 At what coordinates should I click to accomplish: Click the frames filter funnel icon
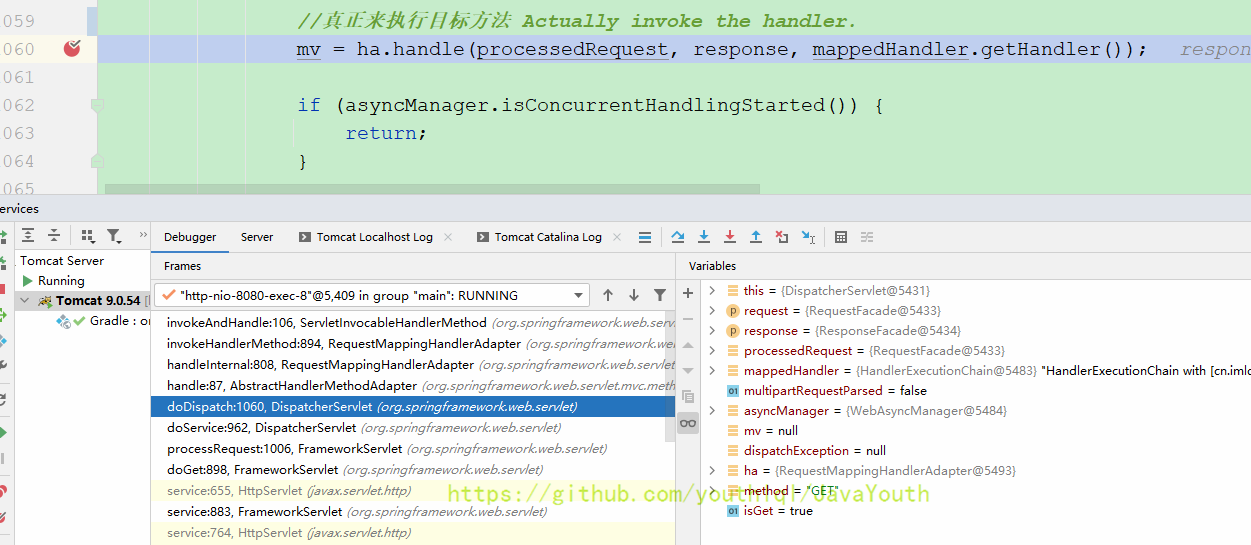pos(660,295)
